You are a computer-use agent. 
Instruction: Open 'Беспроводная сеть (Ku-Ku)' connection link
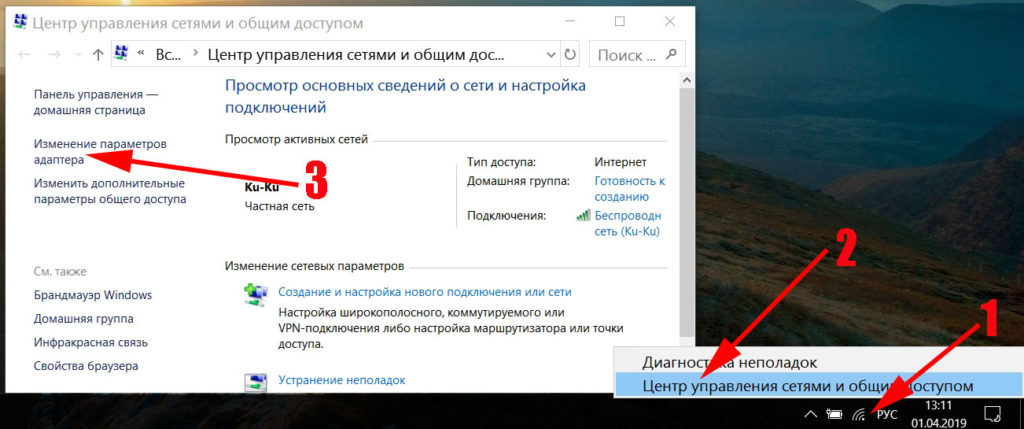click(x=628, y=222)
